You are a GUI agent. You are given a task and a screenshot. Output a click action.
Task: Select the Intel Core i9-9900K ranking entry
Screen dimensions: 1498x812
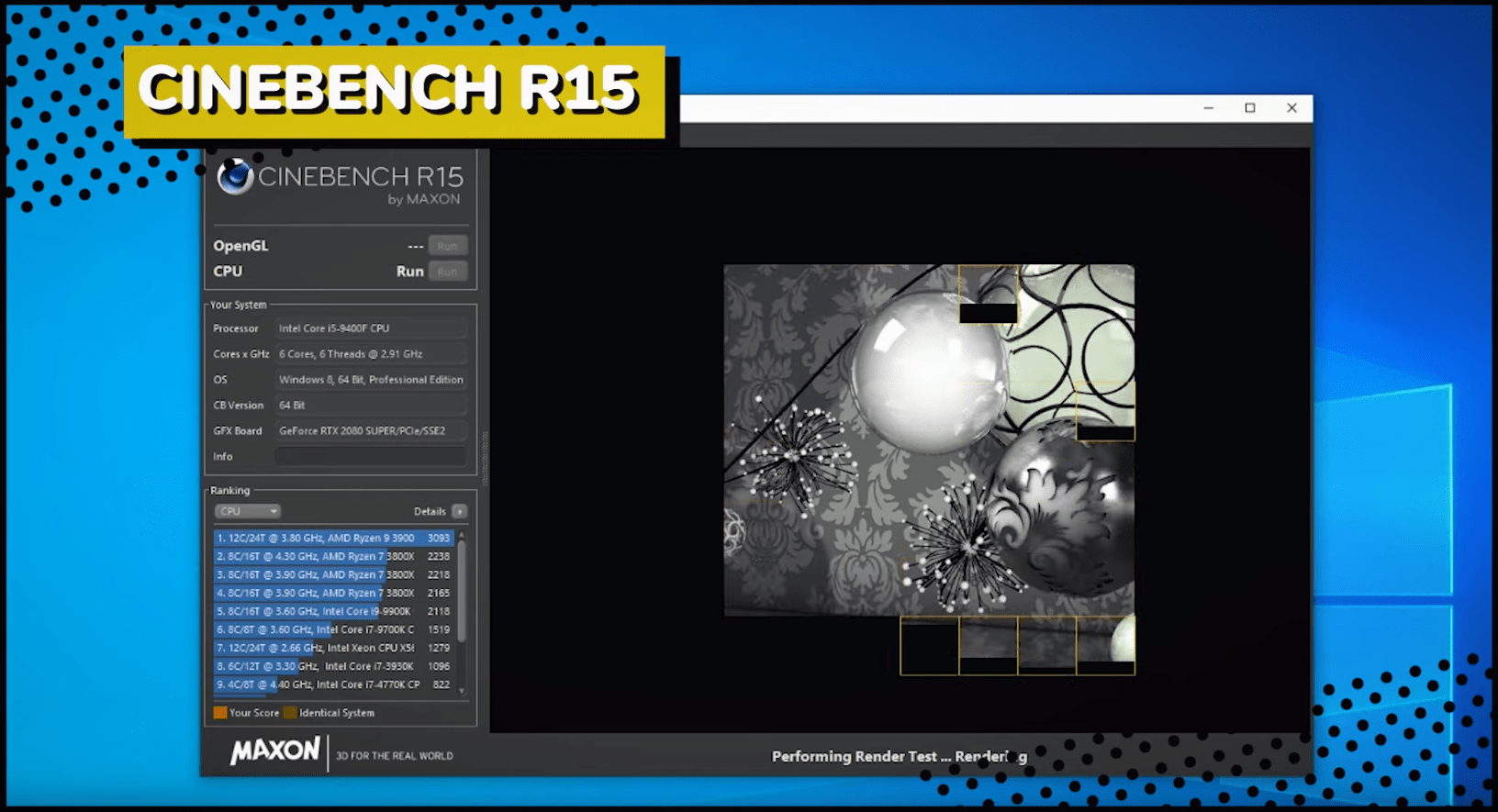334,612
